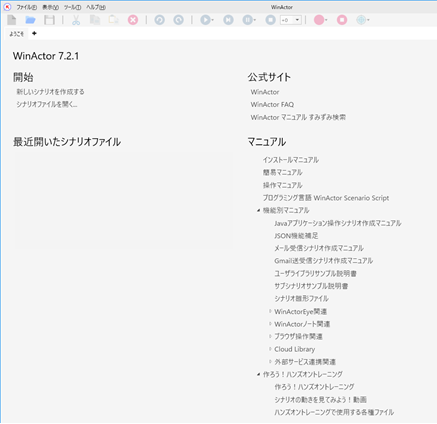Pause execution with the pause icon

[x=247, y=20]
